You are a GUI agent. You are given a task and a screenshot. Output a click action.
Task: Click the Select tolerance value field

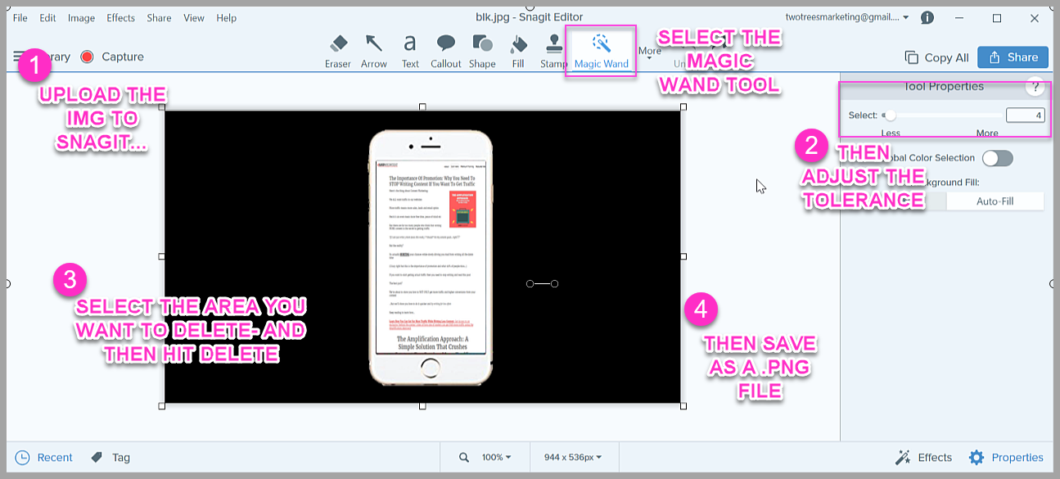coord(1025,116)
